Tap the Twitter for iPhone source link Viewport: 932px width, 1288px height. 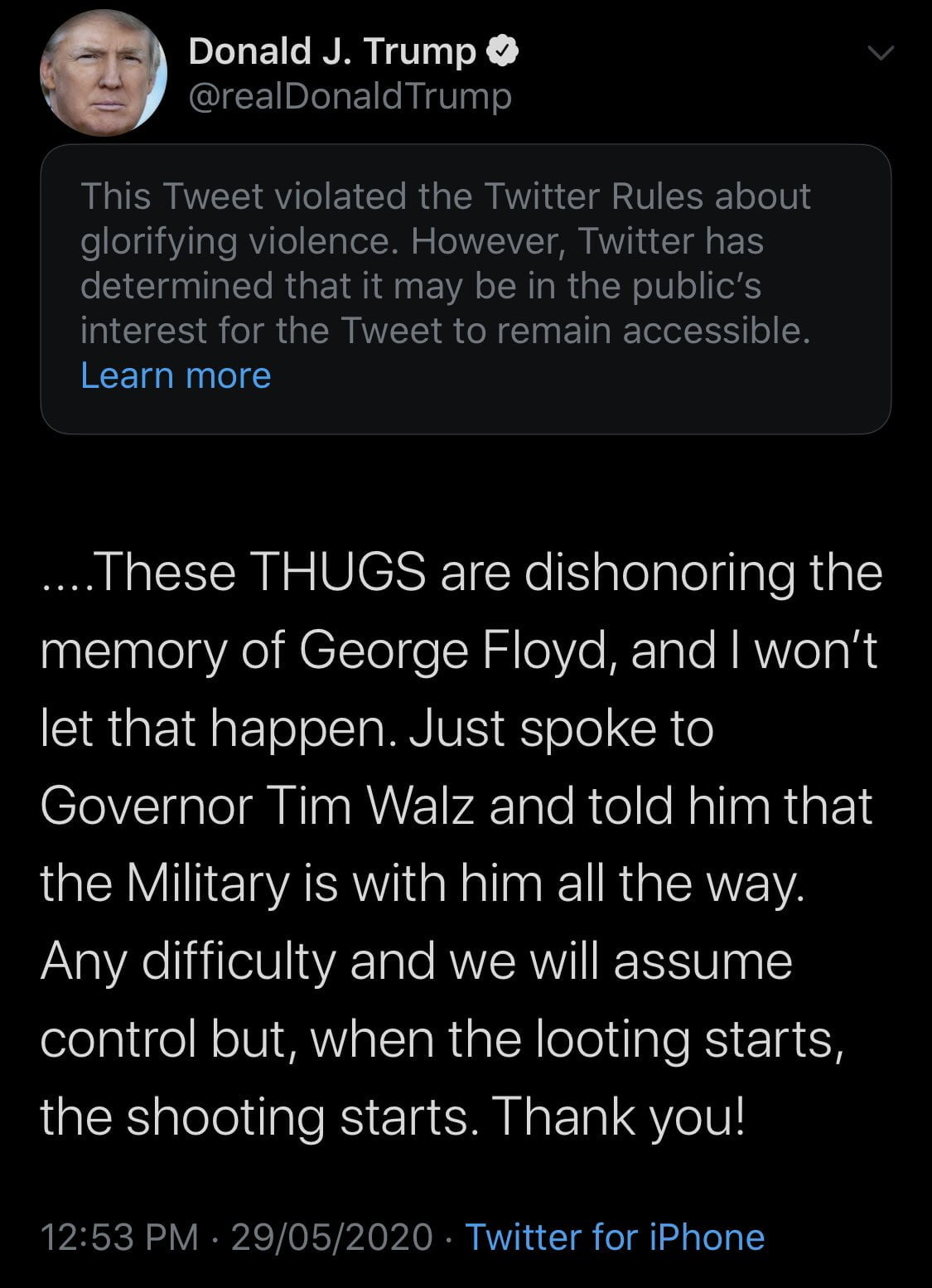coord(615,1237)
